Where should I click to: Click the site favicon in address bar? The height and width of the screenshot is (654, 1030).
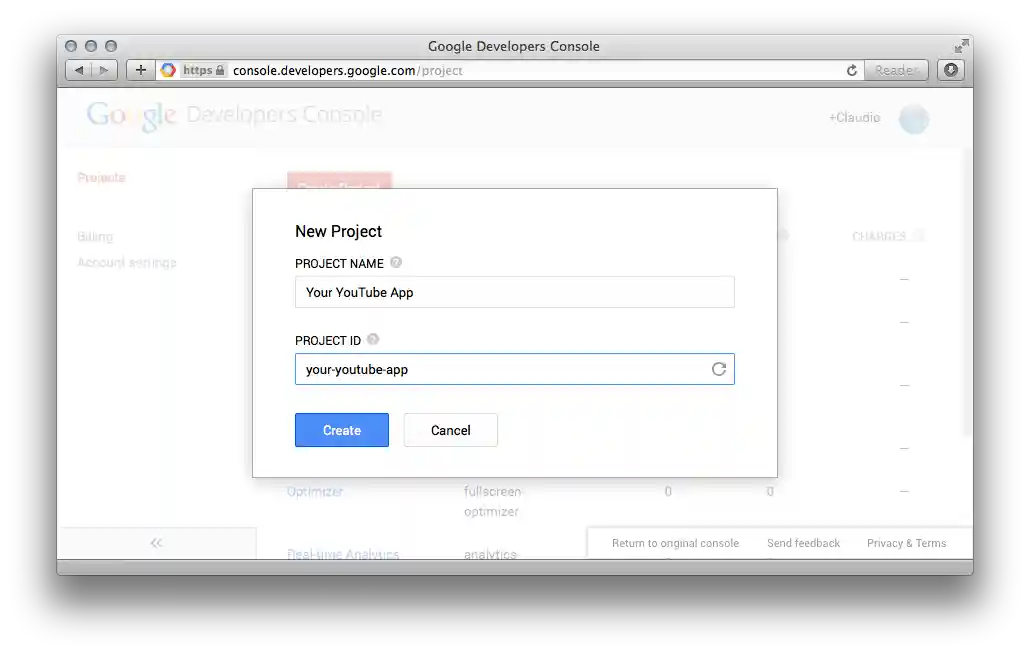[168, 70]
